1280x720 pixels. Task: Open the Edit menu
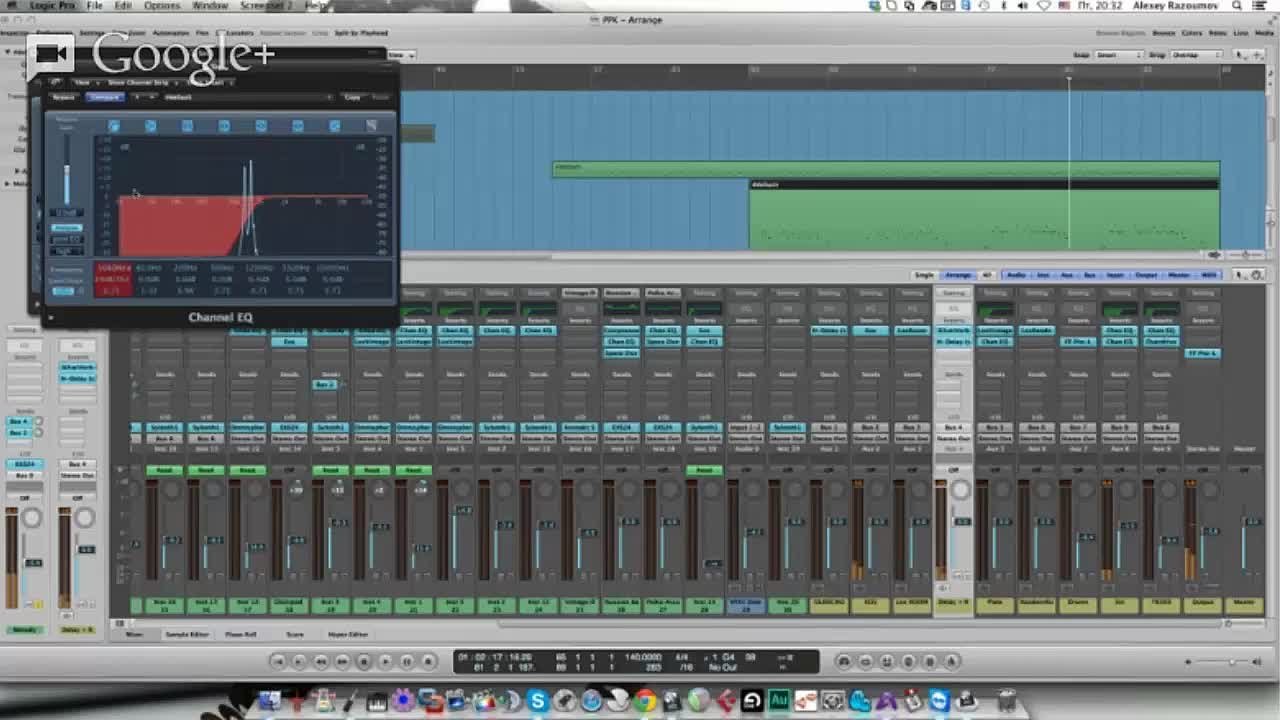123,6
